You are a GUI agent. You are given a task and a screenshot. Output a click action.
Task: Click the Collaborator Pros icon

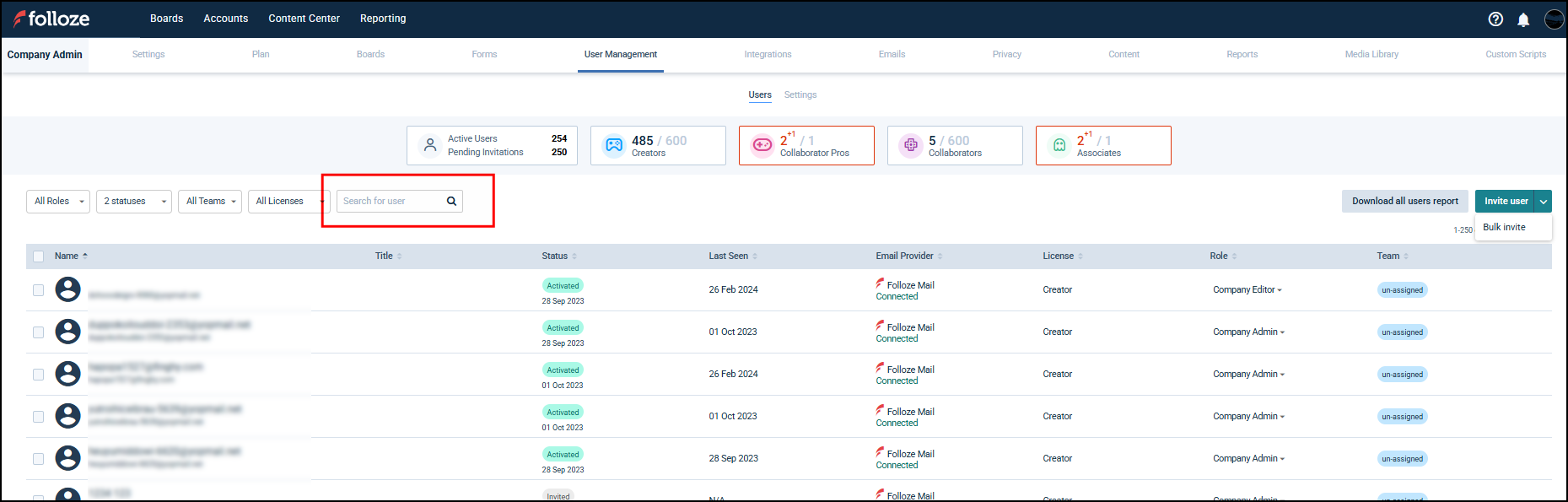click(762, 145)
